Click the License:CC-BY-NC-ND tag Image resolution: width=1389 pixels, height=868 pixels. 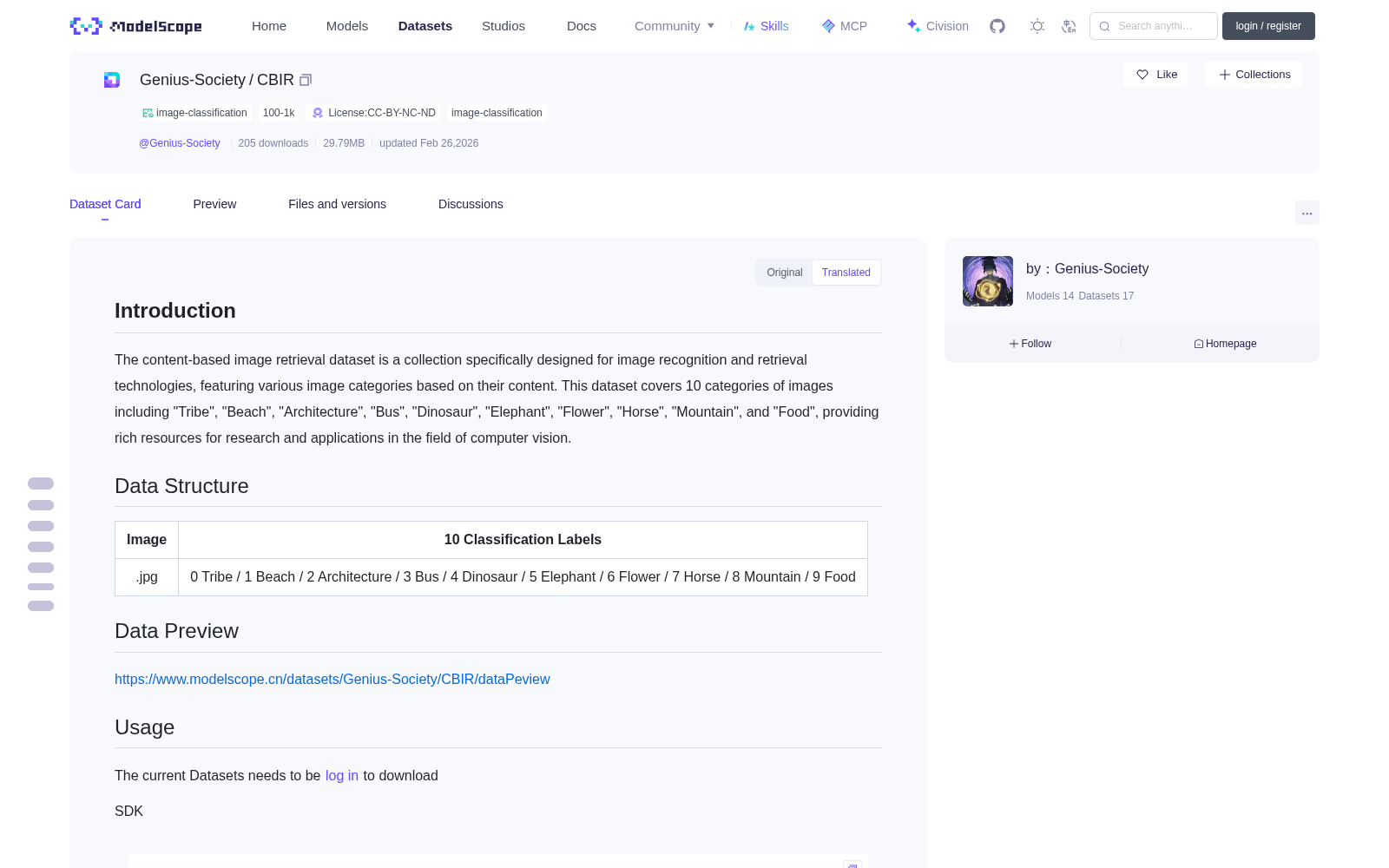click(373, 113)
